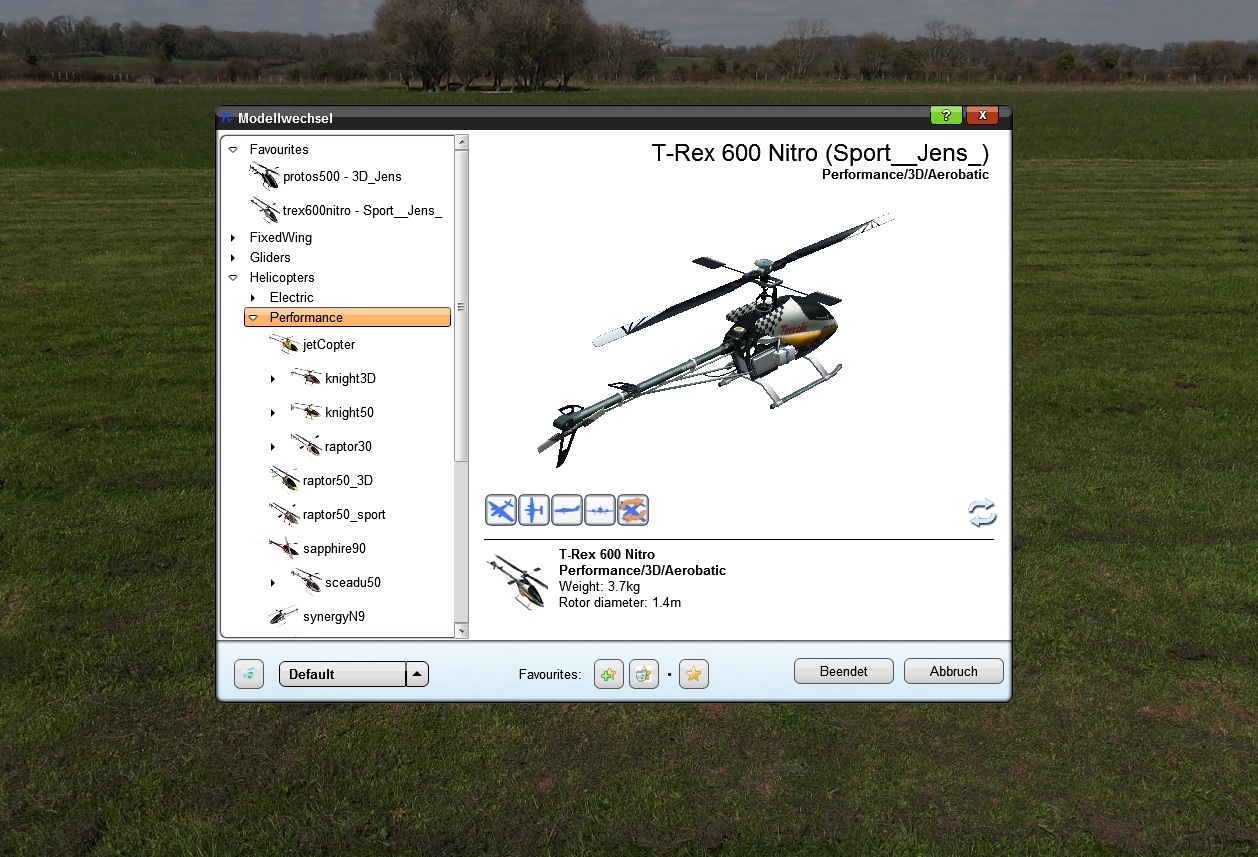
Task: Select the synergyN9 model
Action: 334,617
